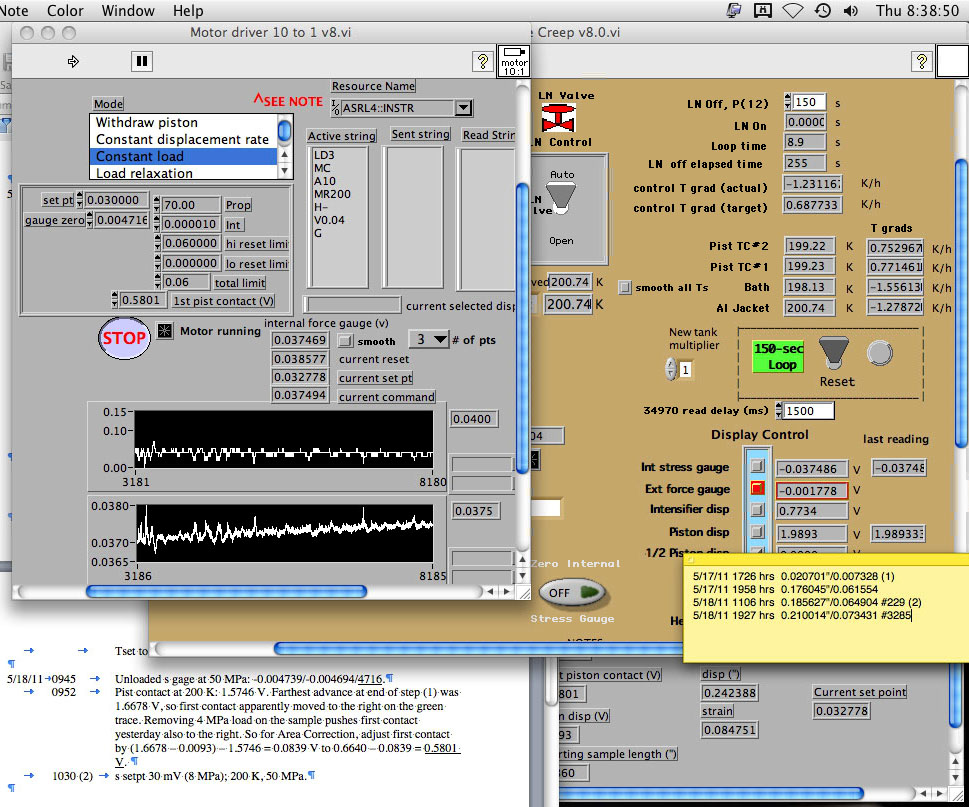This screenshot has height=807, width=969.
Task: Open context help in Motor driver window
Action: tap(481, 62)
